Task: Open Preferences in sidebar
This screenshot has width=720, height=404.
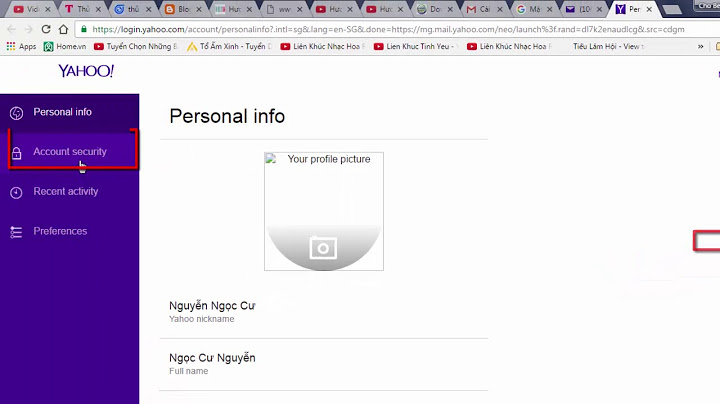Action: coord(69,231)
